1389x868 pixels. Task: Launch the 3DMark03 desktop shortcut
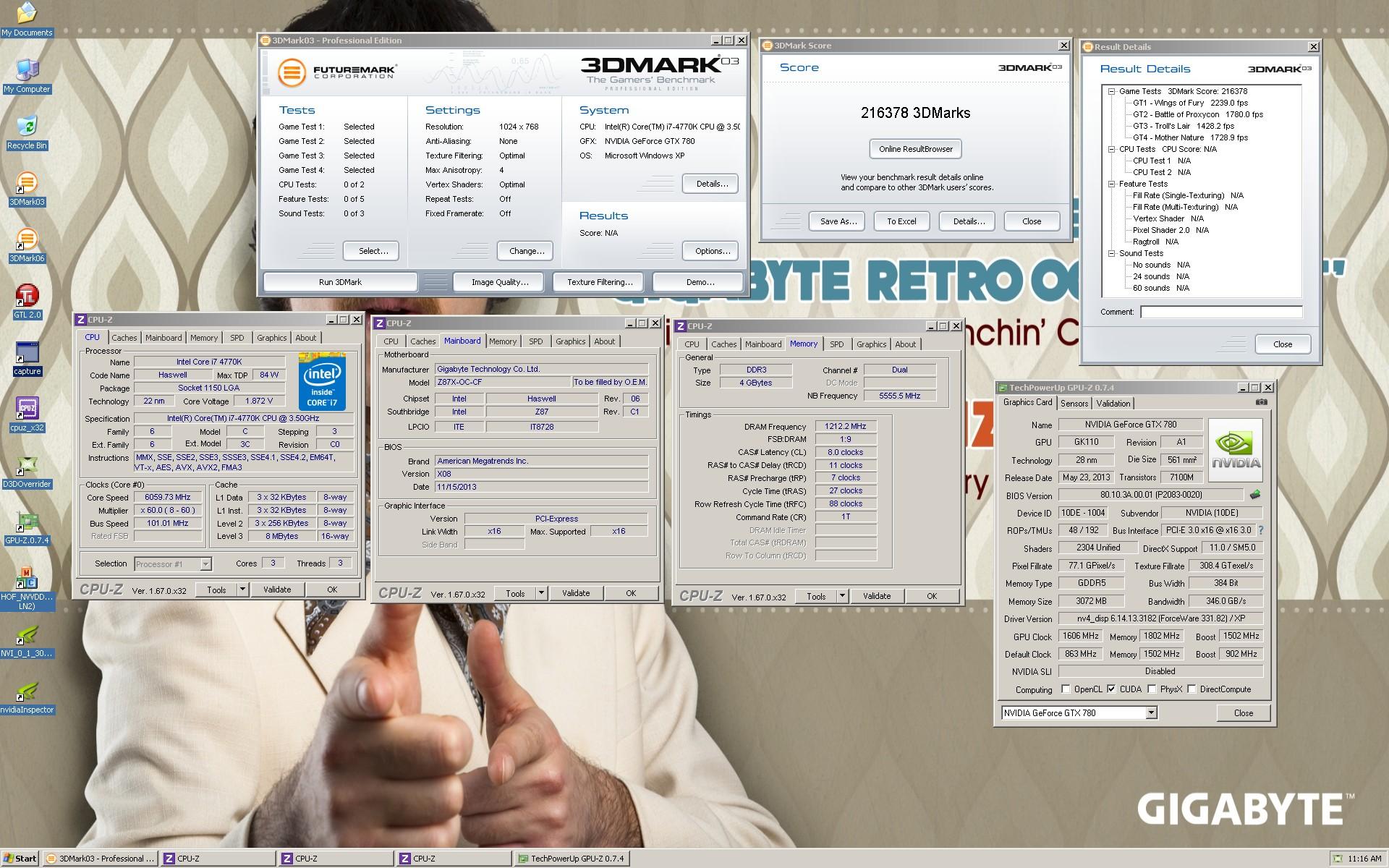(27, 189)
